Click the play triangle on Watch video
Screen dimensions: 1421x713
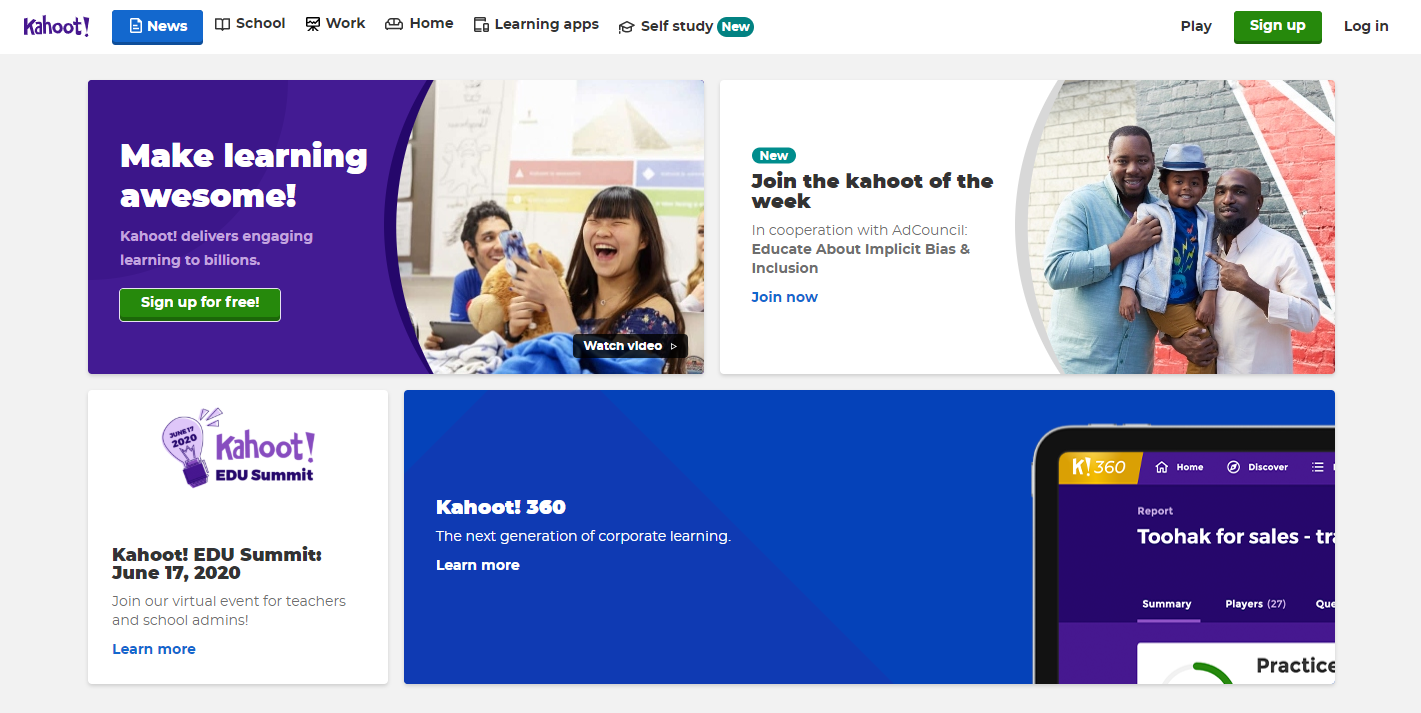tap(674, 346)
